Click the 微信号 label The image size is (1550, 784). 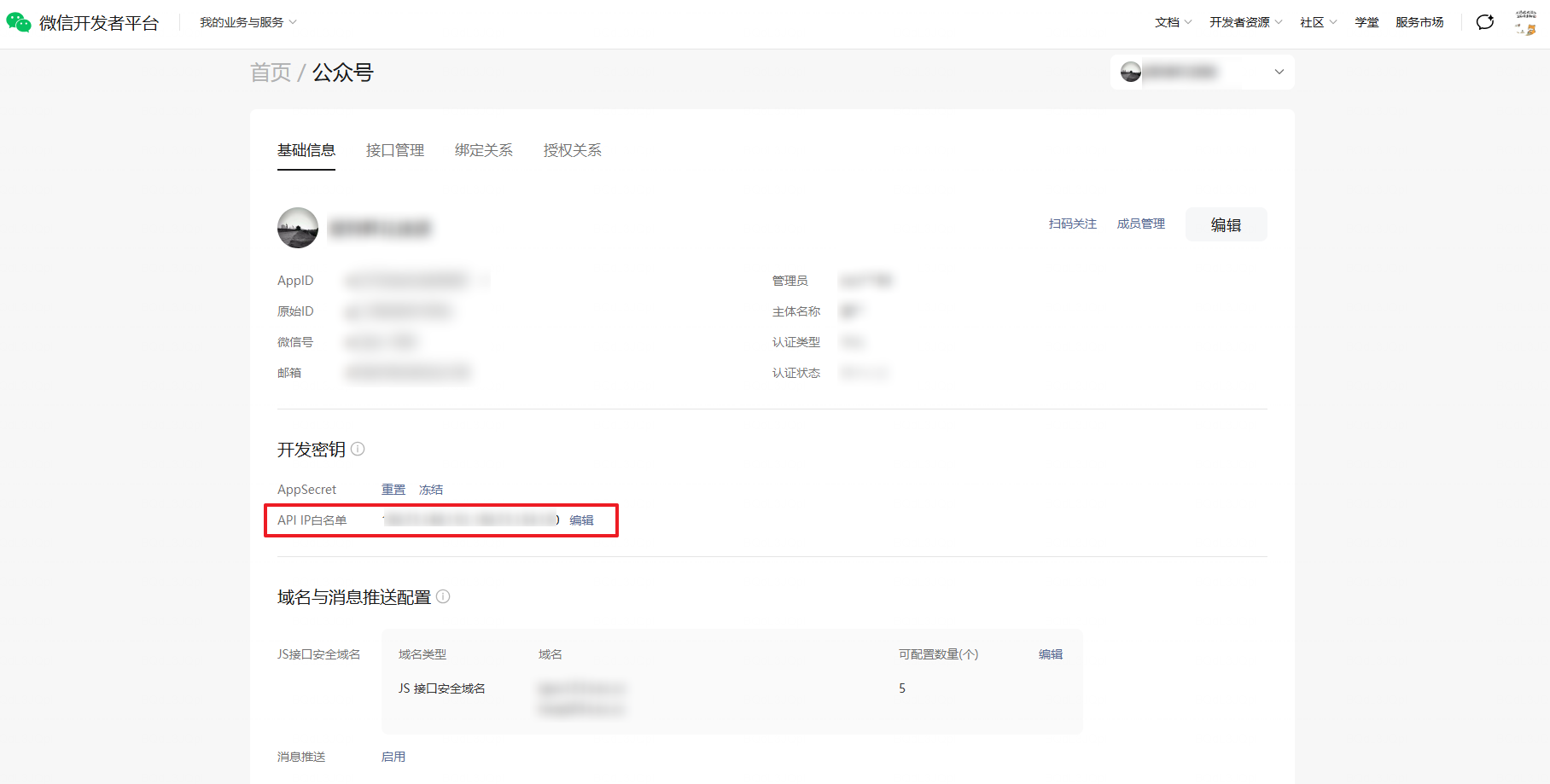click(295, 342)
